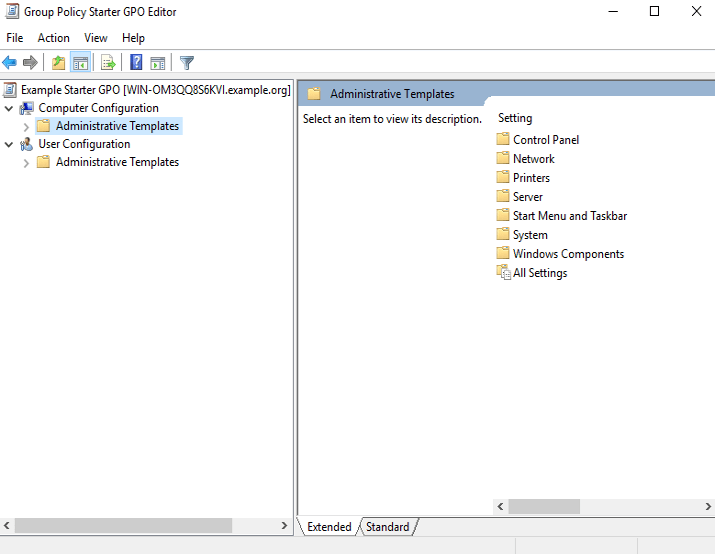Select Administrative Templates under User Configuration
The height and width of the screenshot is (554, 715).
117,162
